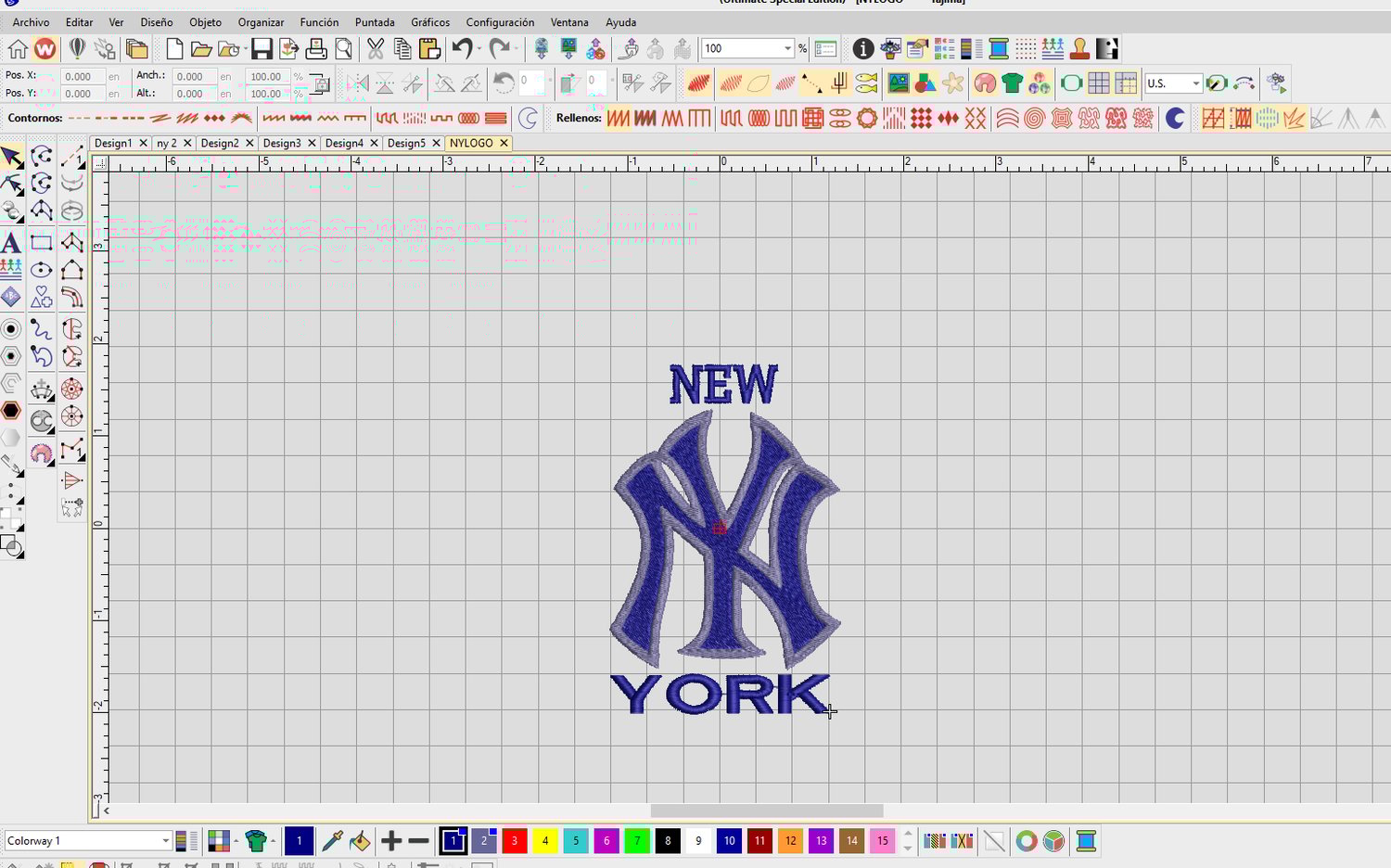The height and width of the screenshot is (868, 1391).
Task: Click the Anch. width input field
Action: point(195,76)
